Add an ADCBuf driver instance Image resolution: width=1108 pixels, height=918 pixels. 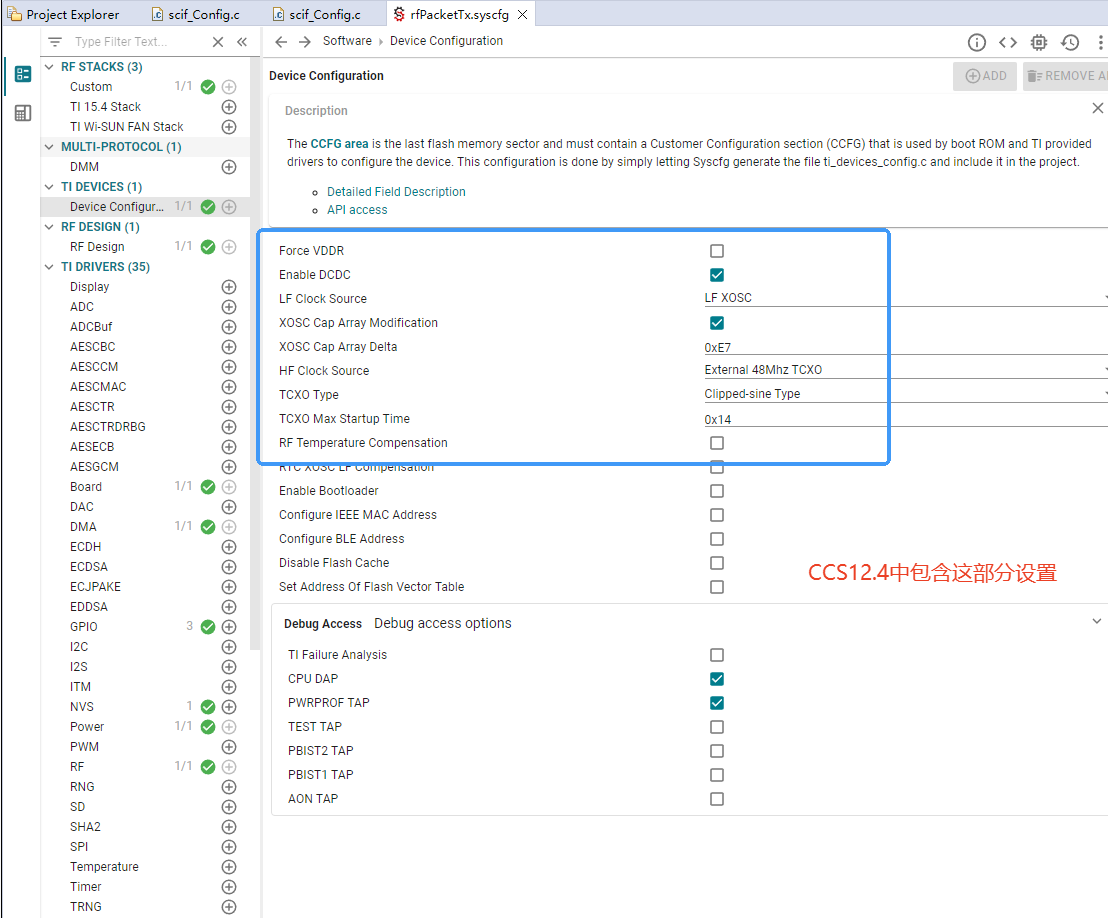click(x=229, y=326)
